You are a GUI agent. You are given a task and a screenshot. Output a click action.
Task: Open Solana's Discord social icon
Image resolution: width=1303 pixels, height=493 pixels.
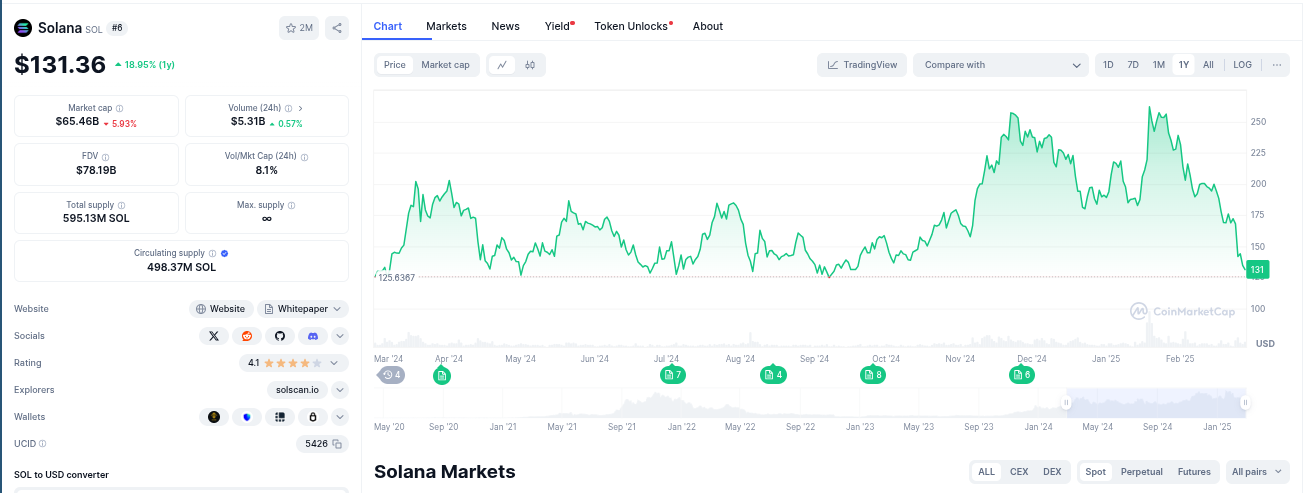click(x=313, y=336)
